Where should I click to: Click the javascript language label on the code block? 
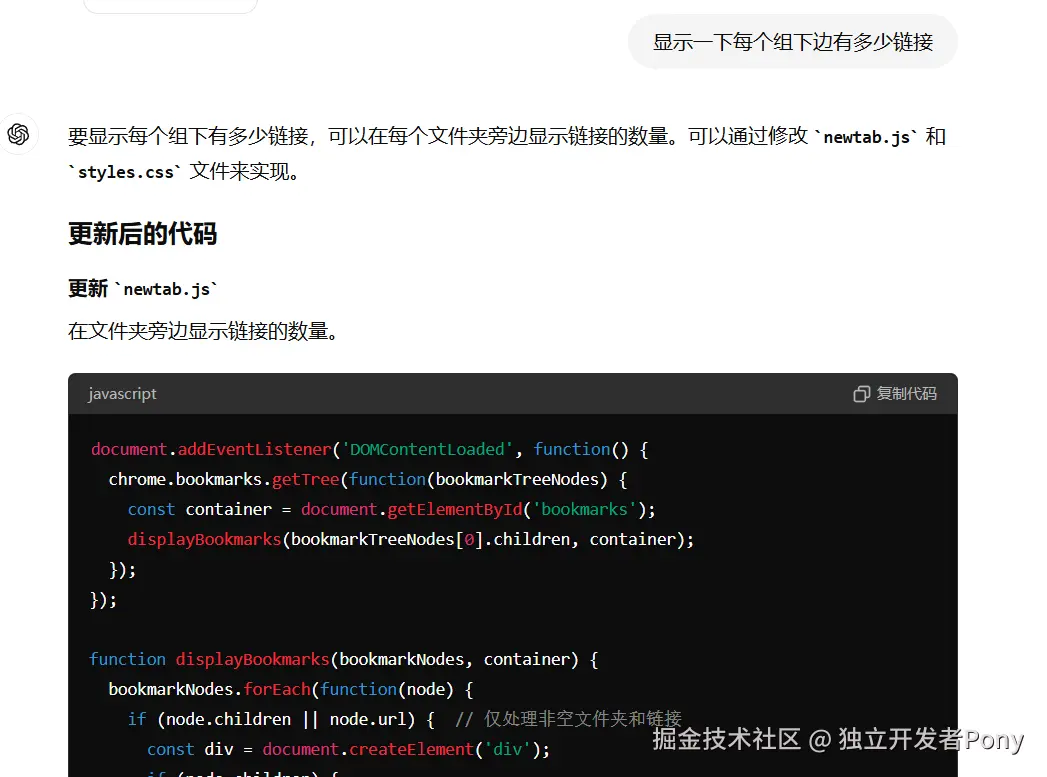[x=121, y=394]
